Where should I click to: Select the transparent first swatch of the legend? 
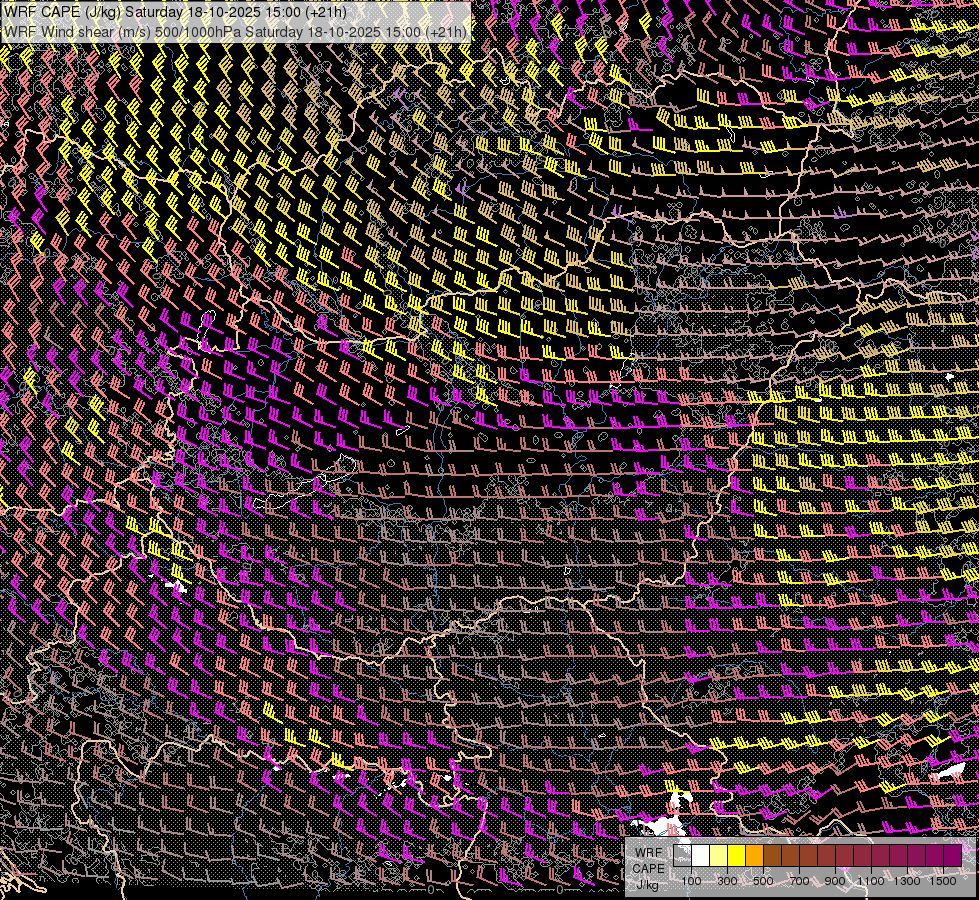[x=682, y=856]
